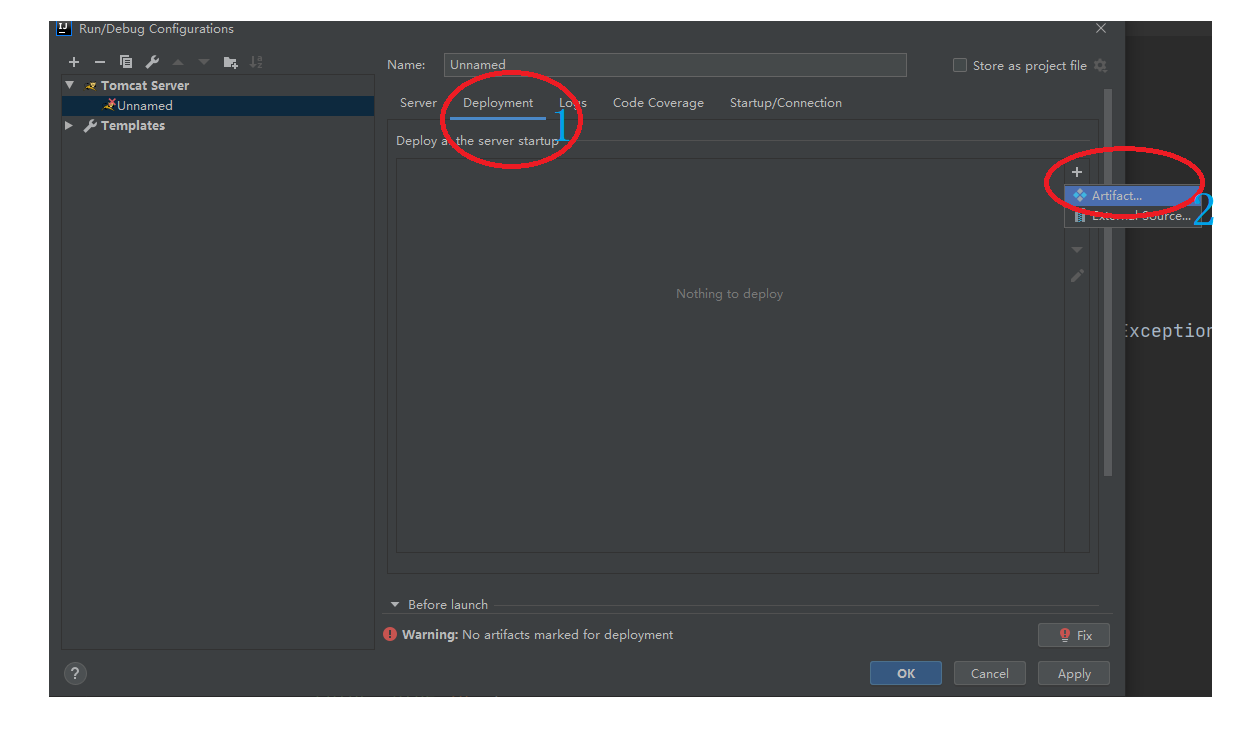Switch to the Deployment tab
The height and width of the screenshot is (729, 1245).
click(498, 103)
